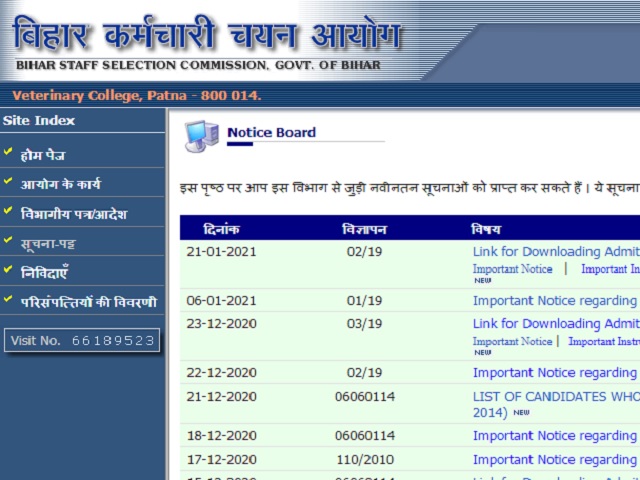Click the checkmark beside होम पेज
The image size is (640, 480).
point(8,151)
